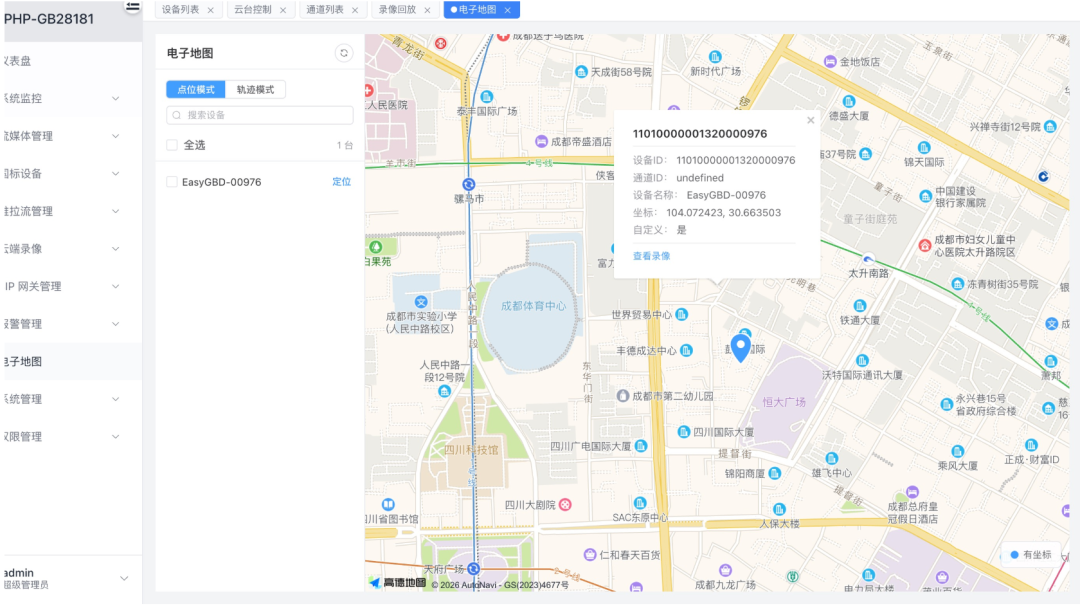Toggle the 有坐标 legend filter
1080x606 pixels.
(x=1030, y=554)
